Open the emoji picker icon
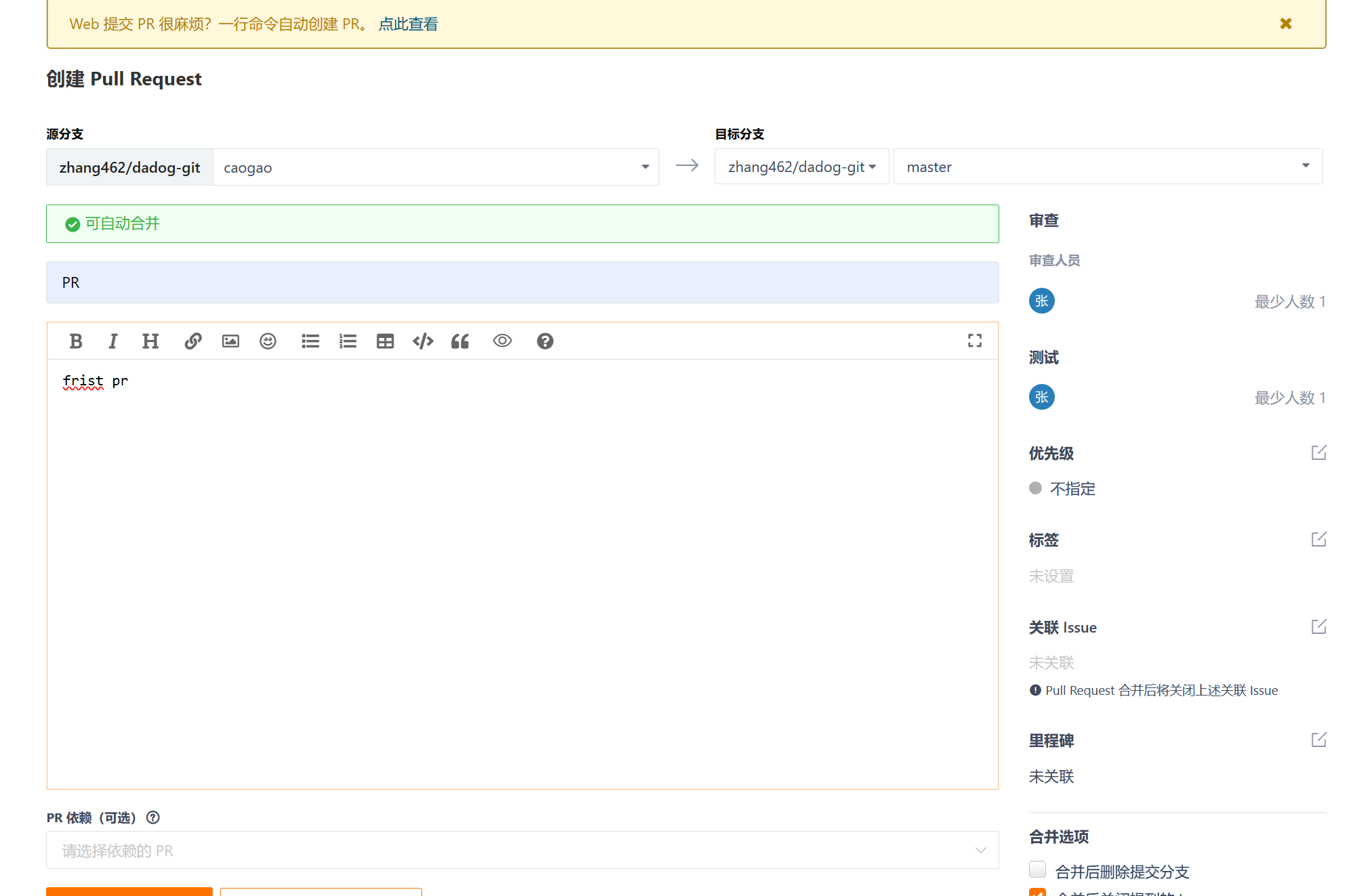1361x896 pixels. point(268,341)
